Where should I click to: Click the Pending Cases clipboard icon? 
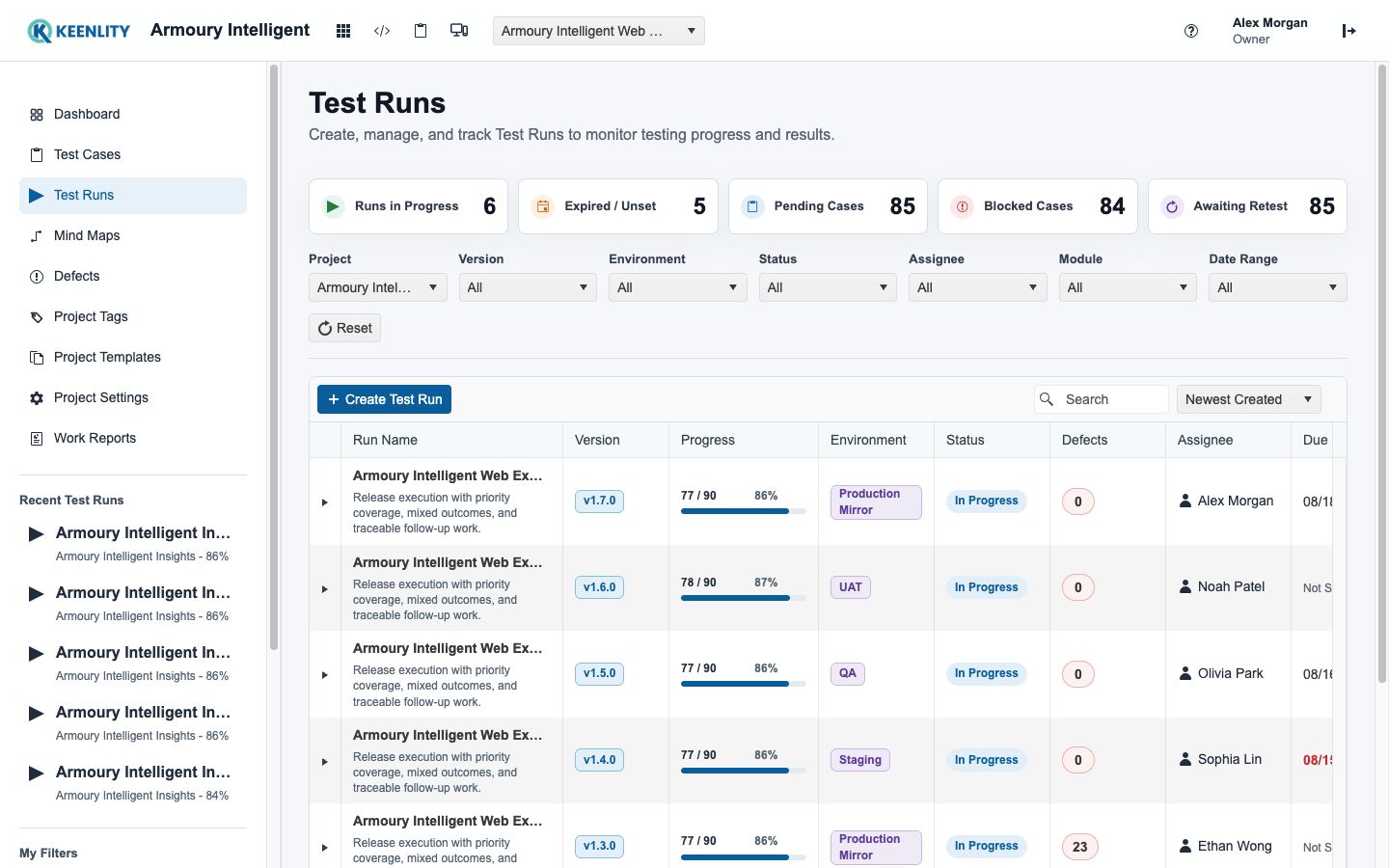tap(752, 206)
